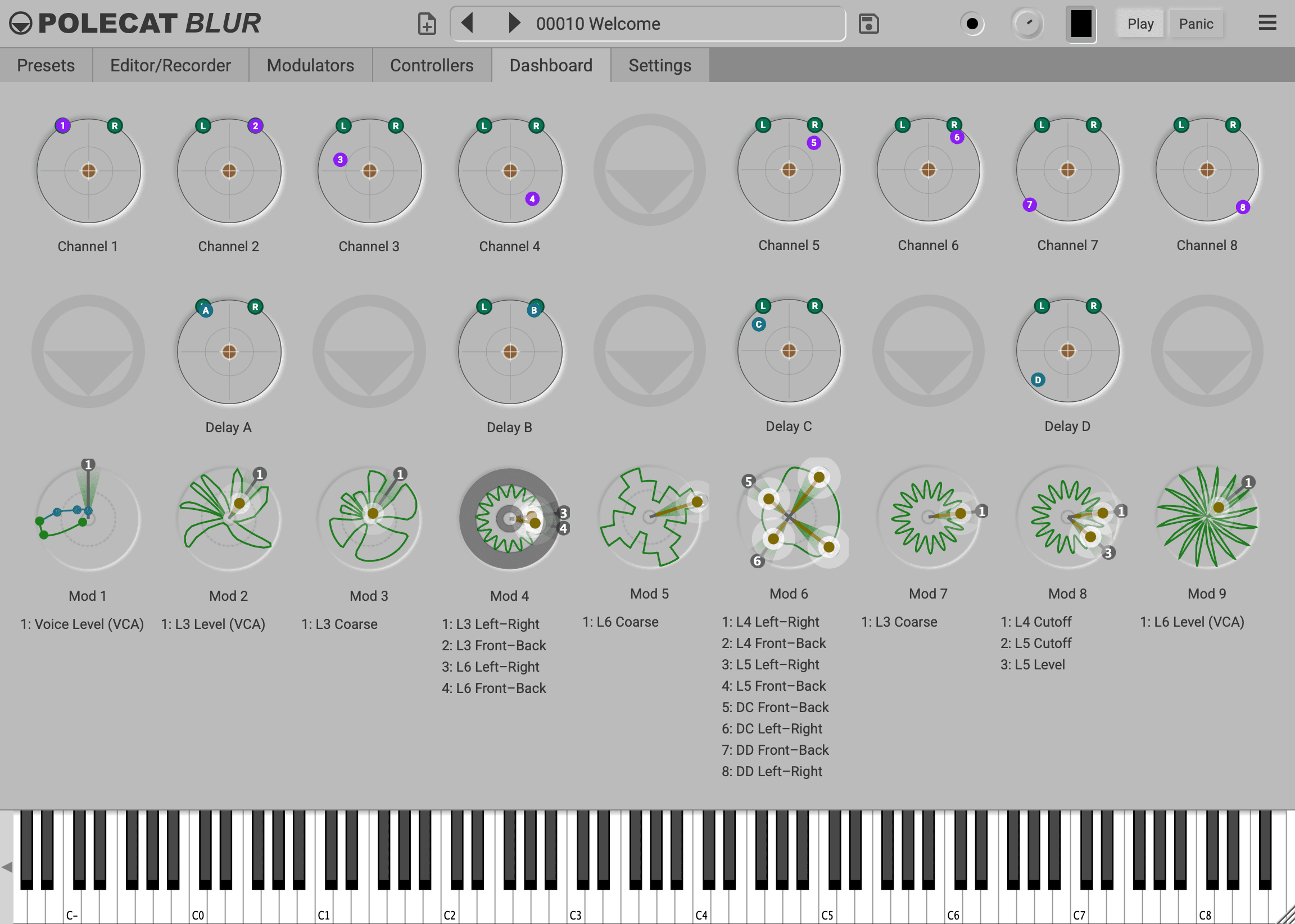Viewport: 1295px width, 924px height.
Task: Select purple marker 1 on Channel 1
Action: [x=62, y=125]
